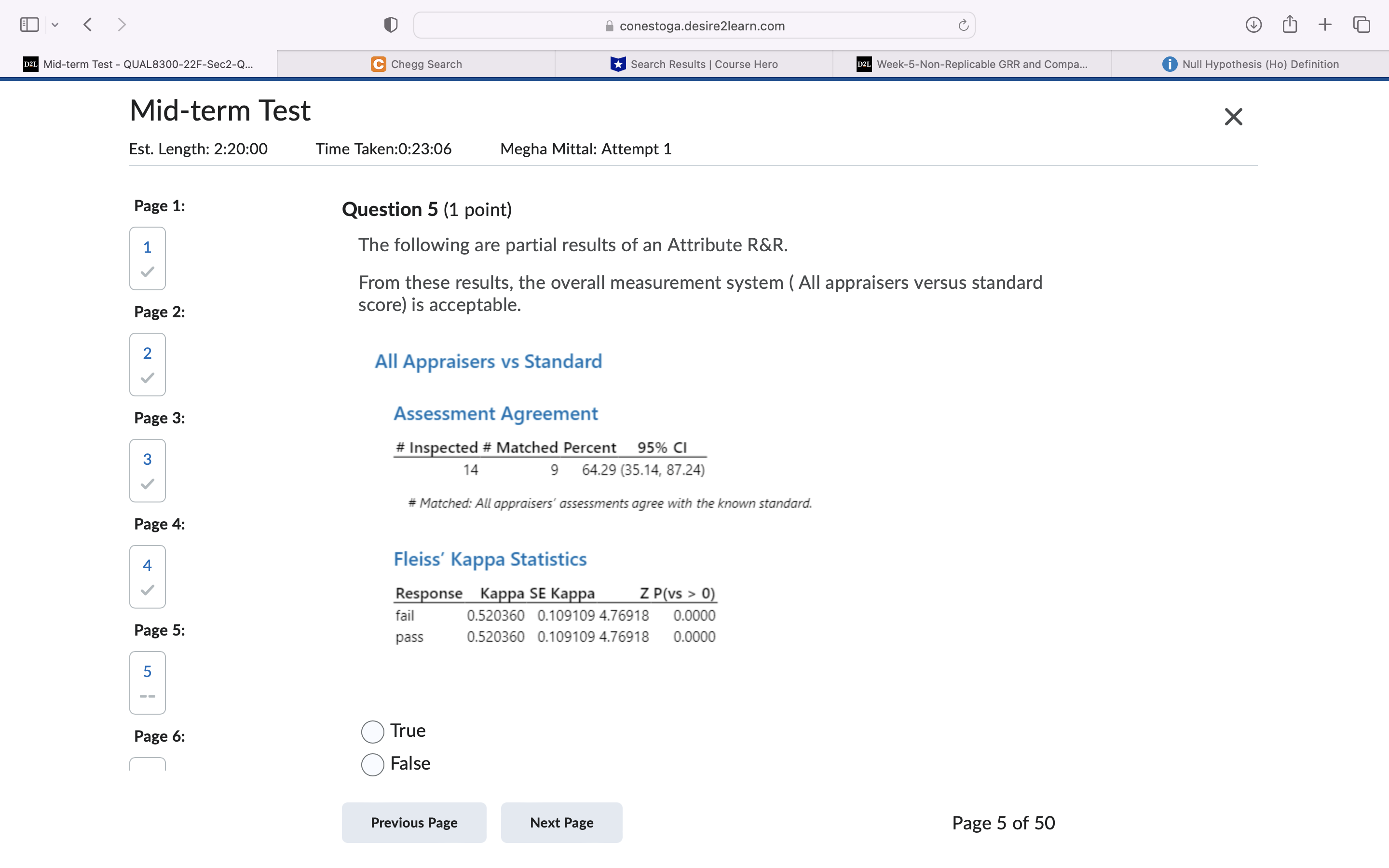Click the Next Page button
Viewport: 1389px width, 868px height.
[x=561, y=823]
